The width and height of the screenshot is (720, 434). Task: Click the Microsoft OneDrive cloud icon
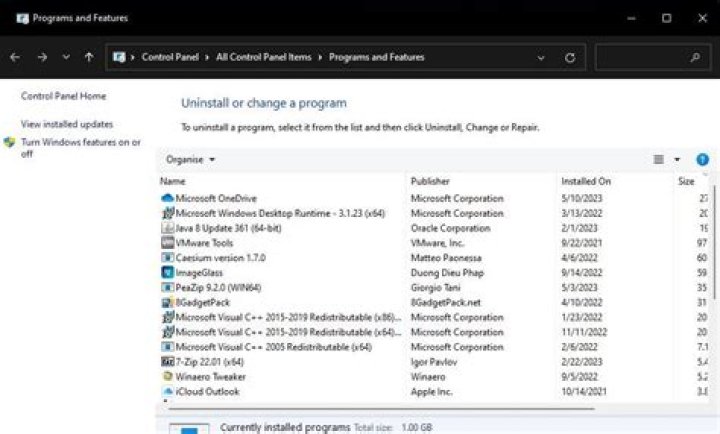click(x=168, y=198)
